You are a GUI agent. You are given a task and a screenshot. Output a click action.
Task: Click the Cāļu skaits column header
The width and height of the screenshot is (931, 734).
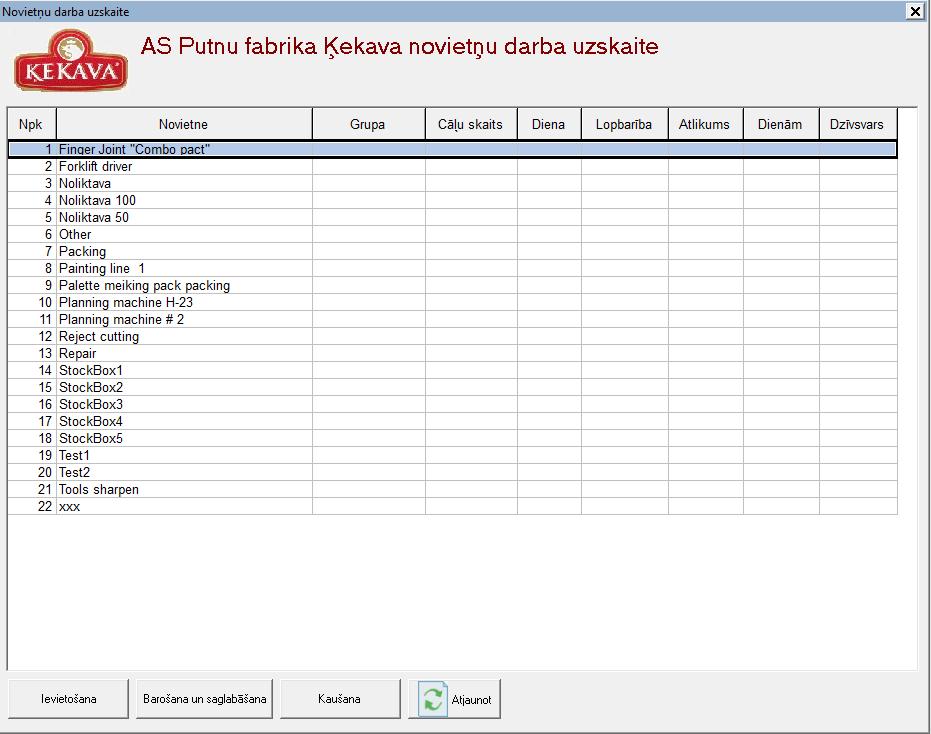471,124
